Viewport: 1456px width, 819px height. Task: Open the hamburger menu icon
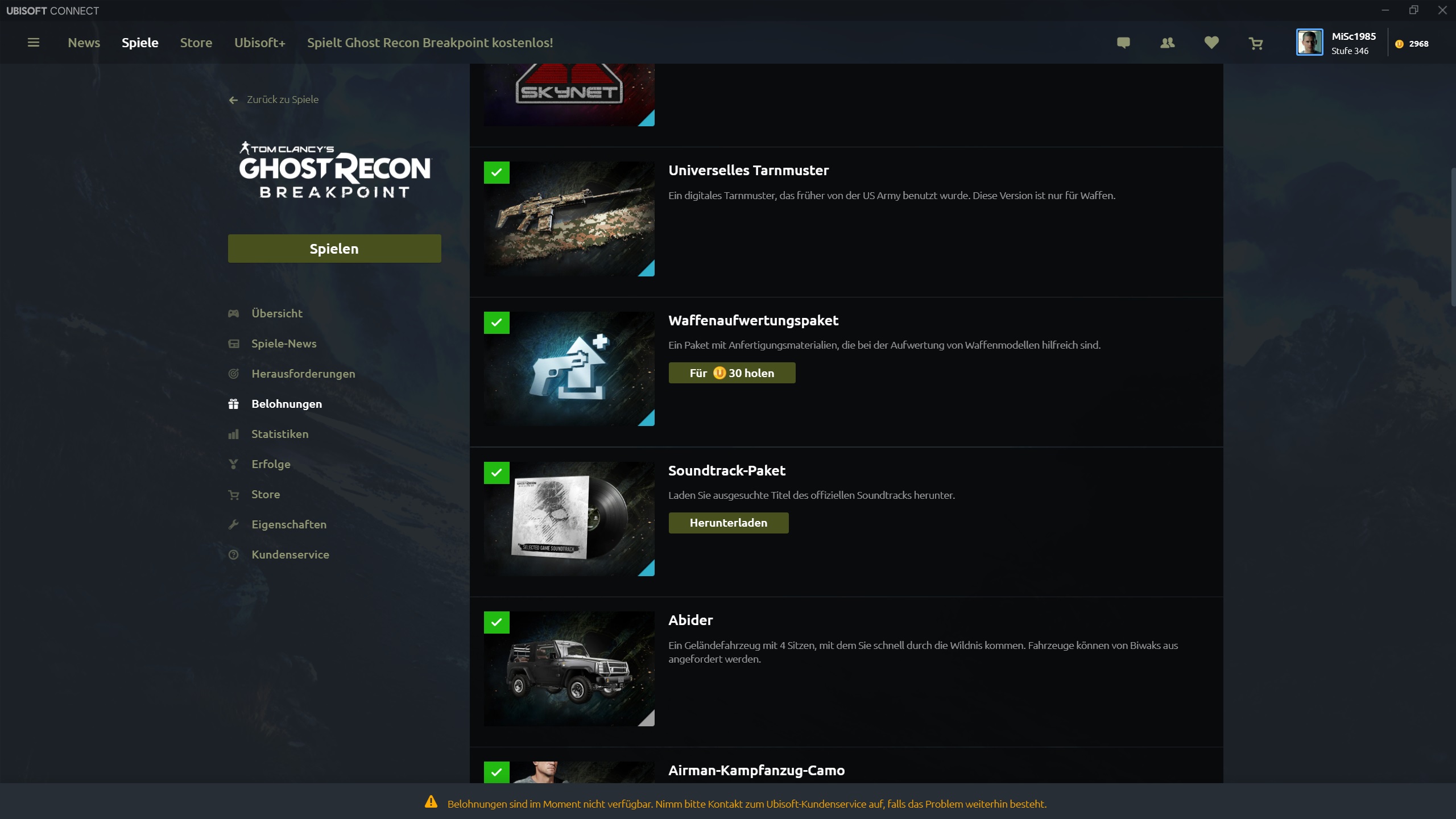[34, 43]
